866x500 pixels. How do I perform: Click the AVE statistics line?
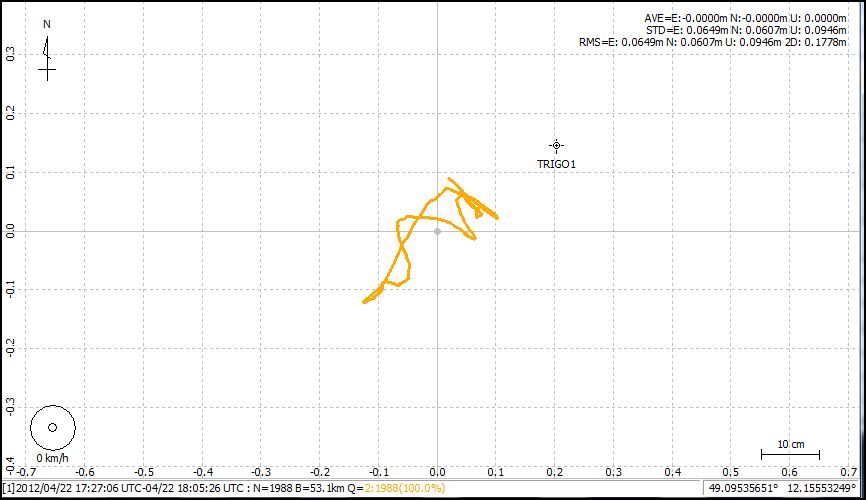753,18
